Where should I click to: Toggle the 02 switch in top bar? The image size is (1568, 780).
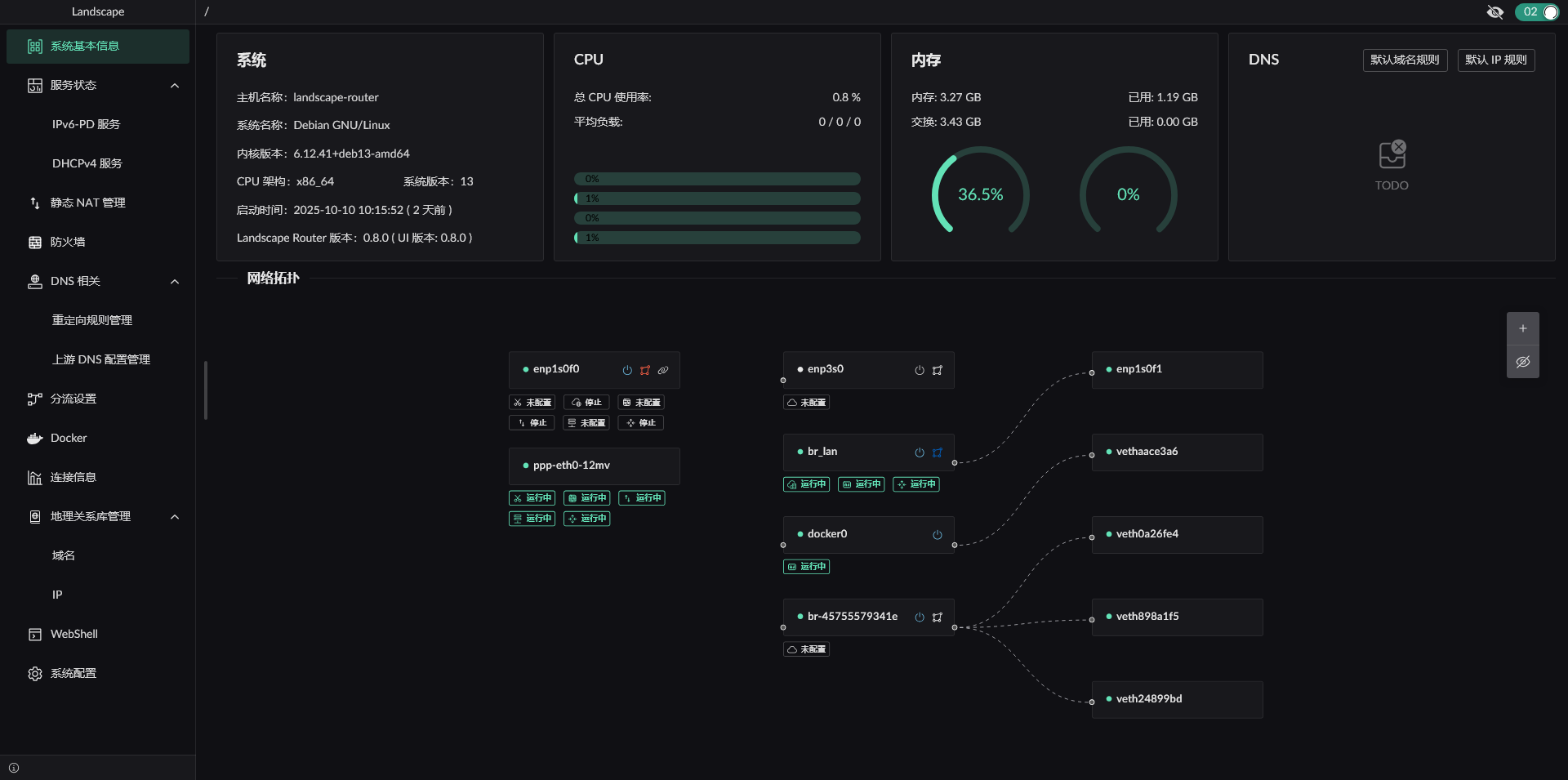pos(1537,11)
